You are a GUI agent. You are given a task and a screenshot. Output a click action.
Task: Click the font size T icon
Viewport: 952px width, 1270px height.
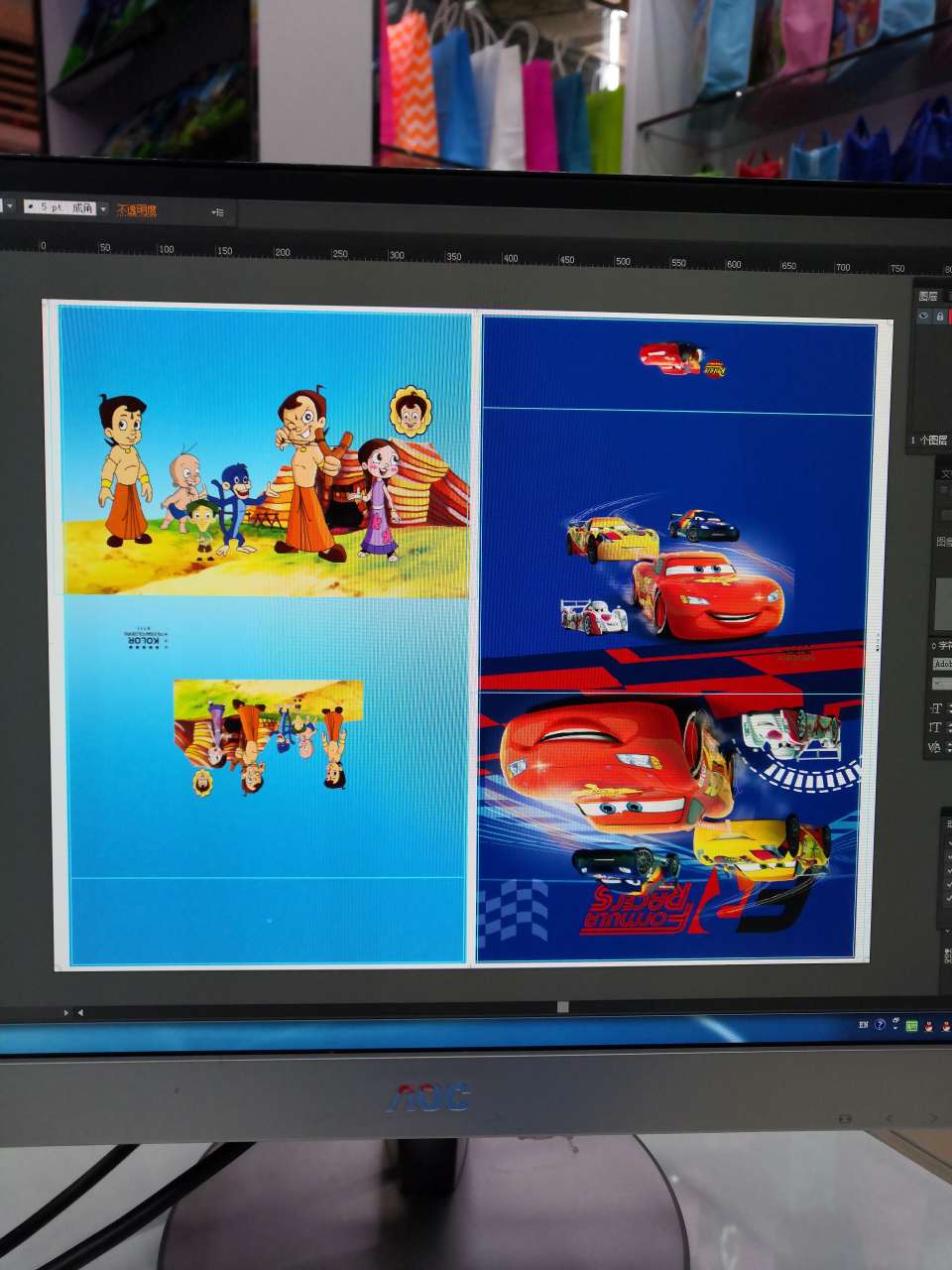tap(935, 707)
